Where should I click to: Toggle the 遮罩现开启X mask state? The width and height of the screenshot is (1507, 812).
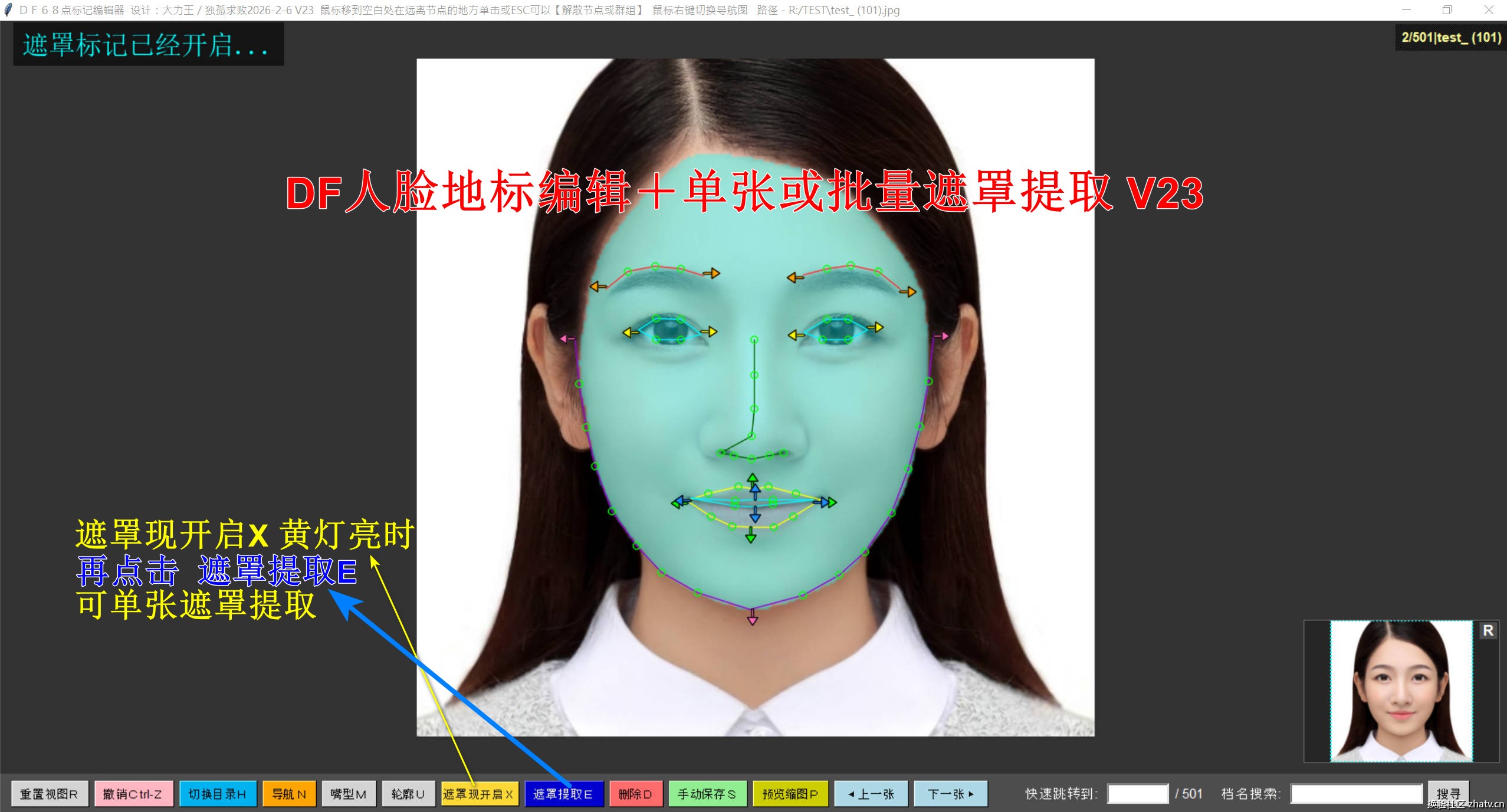click(479, 794)
